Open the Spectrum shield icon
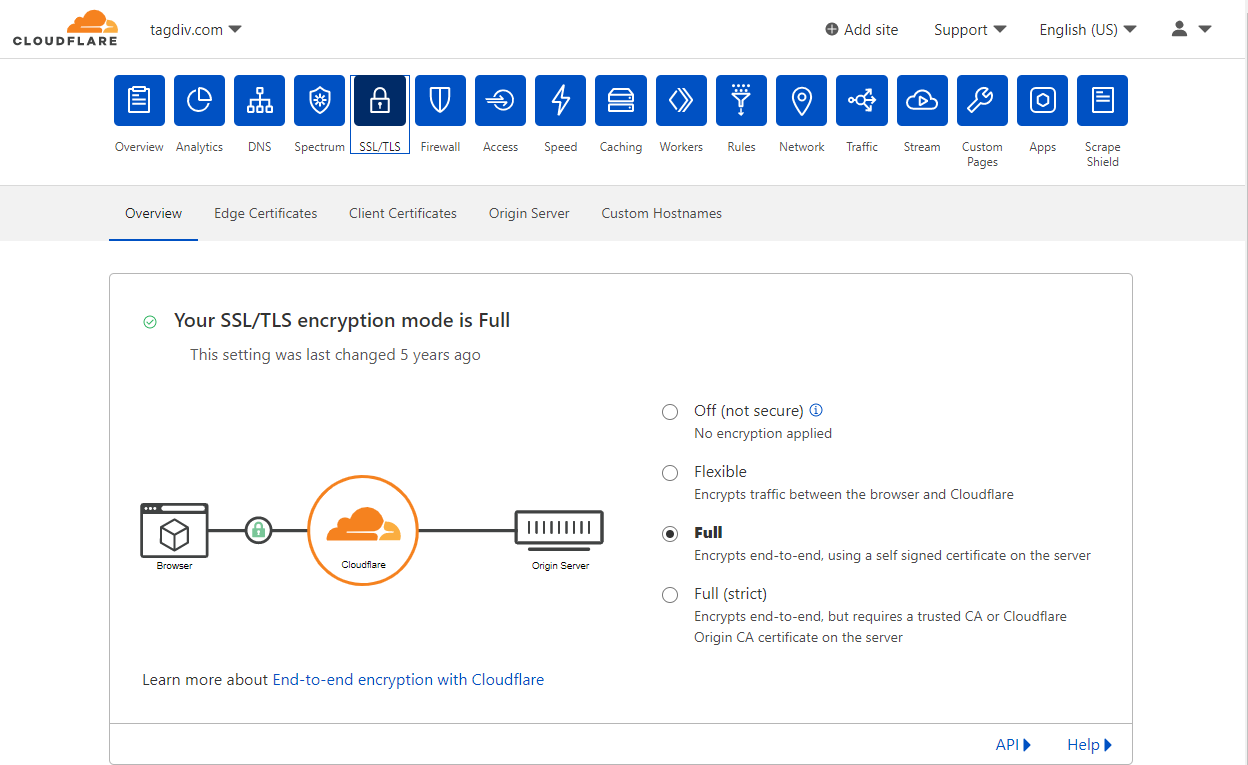Image resolution: width=1248 pixels, height=765 pixels. [320, 100]
